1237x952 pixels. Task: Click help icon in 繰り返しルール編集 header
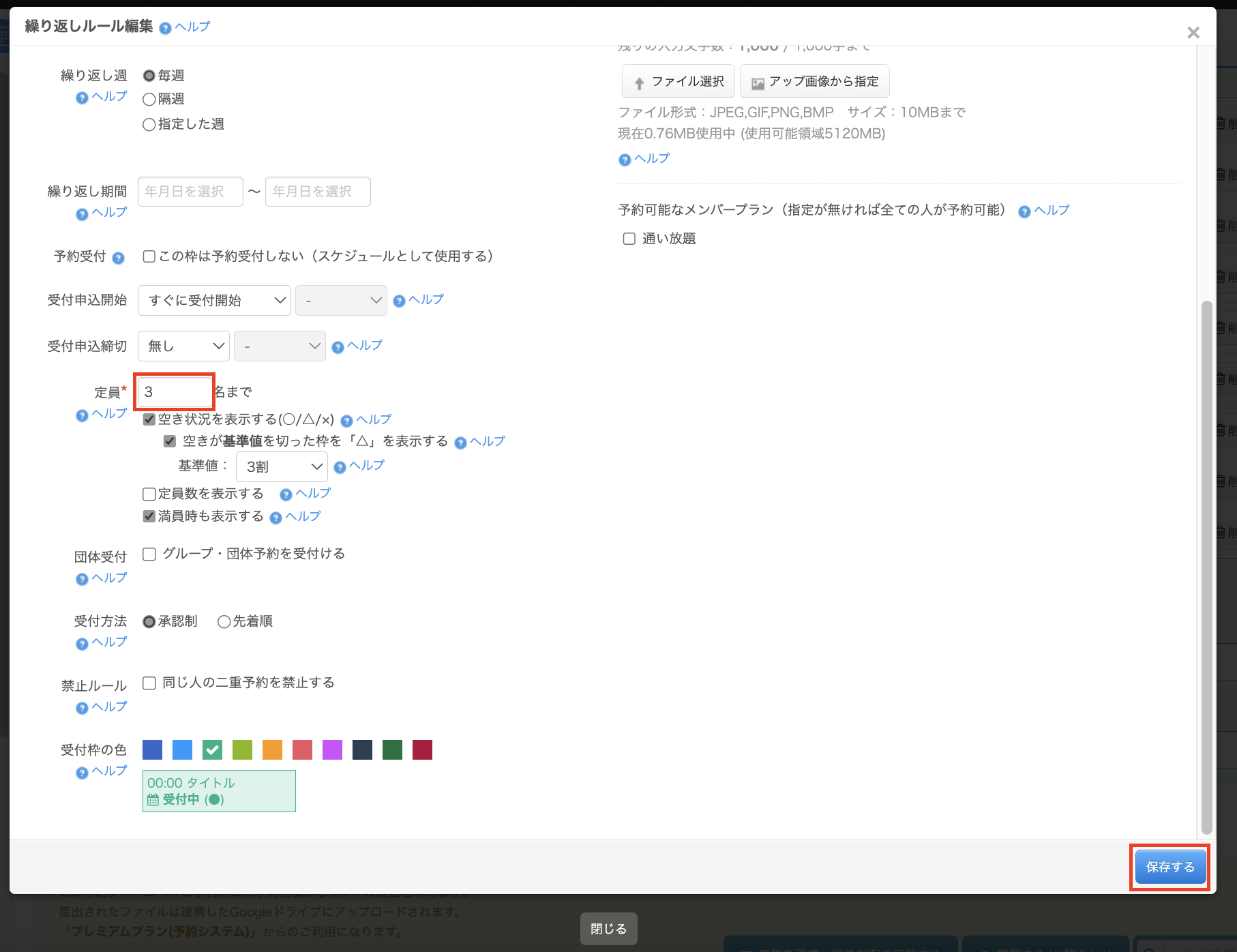165,28
